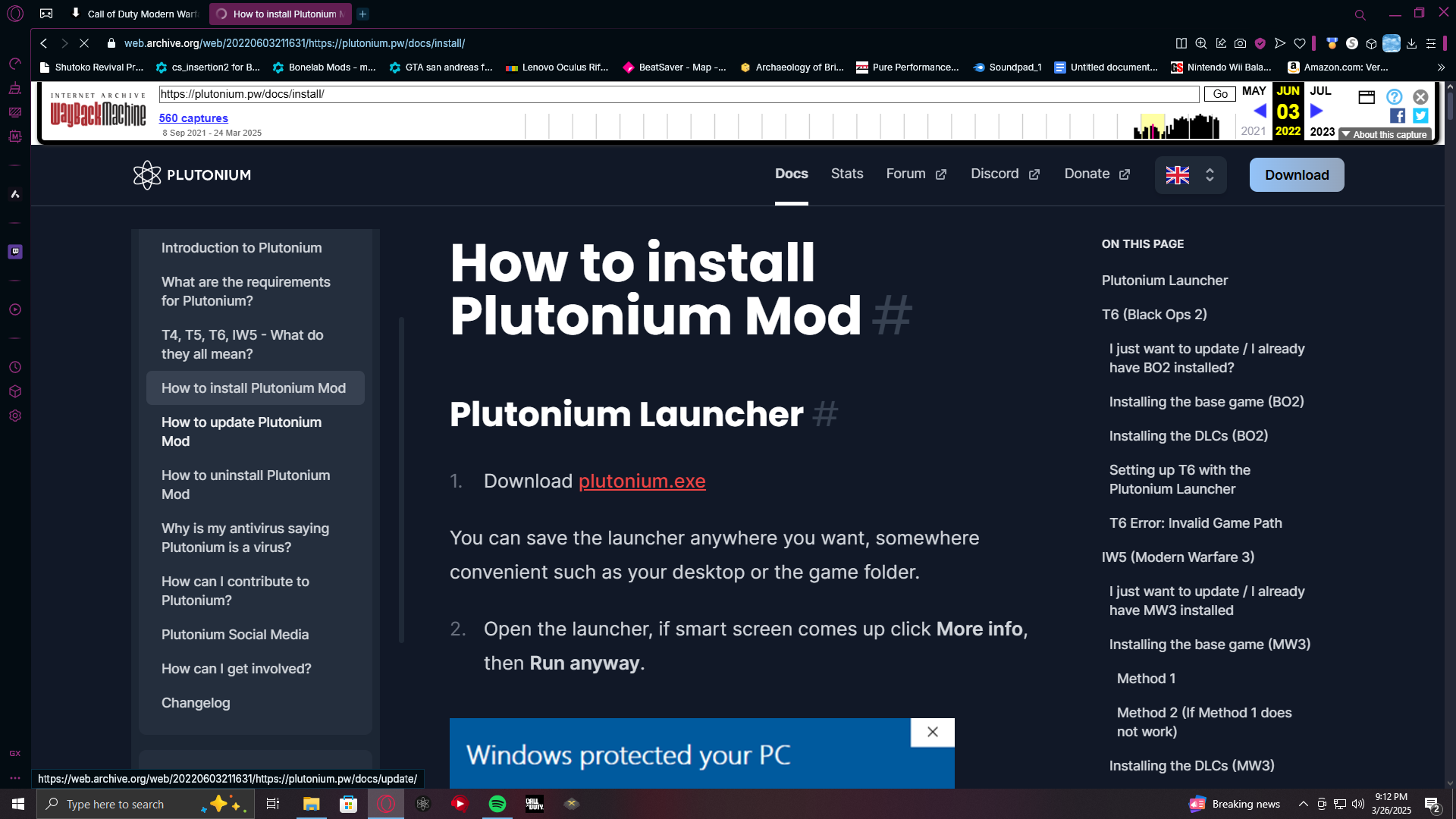This screenshot has height=819, width=1456.
Task: Select the Changelog item in the docs sidebar
Action: coord(196,702)
